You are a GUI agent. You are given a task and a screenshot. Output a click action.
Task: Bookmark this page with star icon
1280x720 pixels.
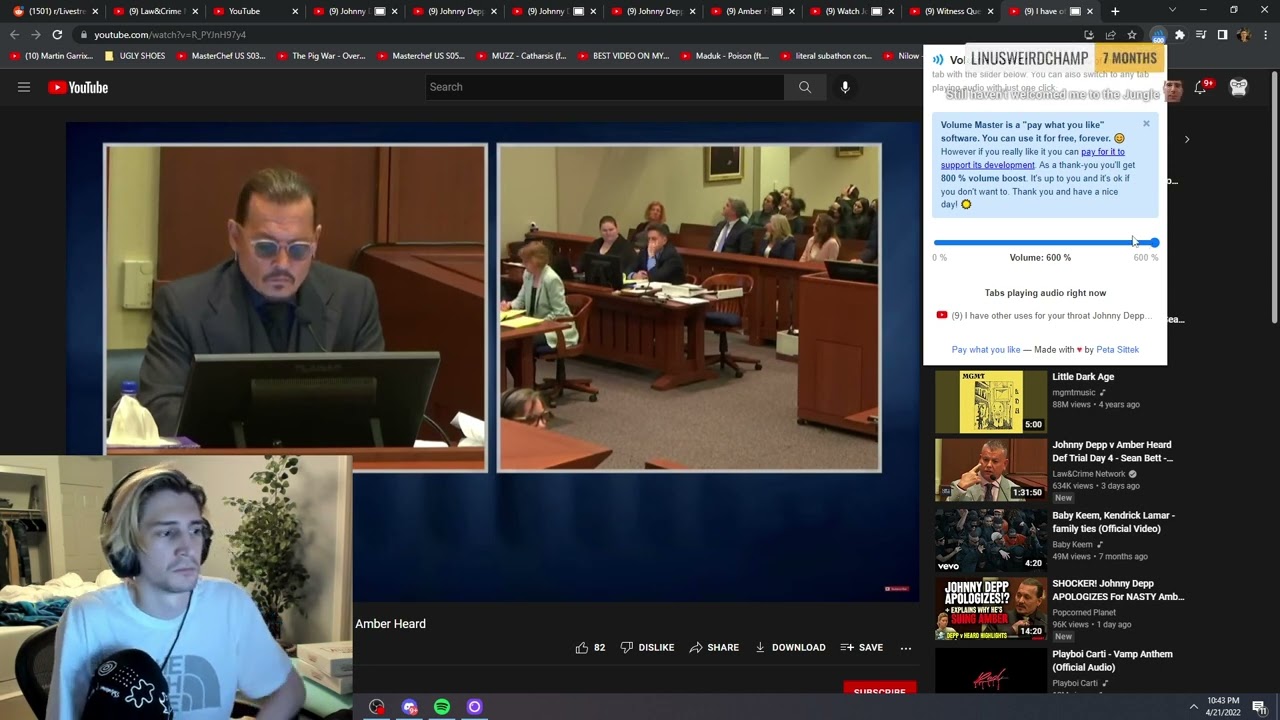1132,35
